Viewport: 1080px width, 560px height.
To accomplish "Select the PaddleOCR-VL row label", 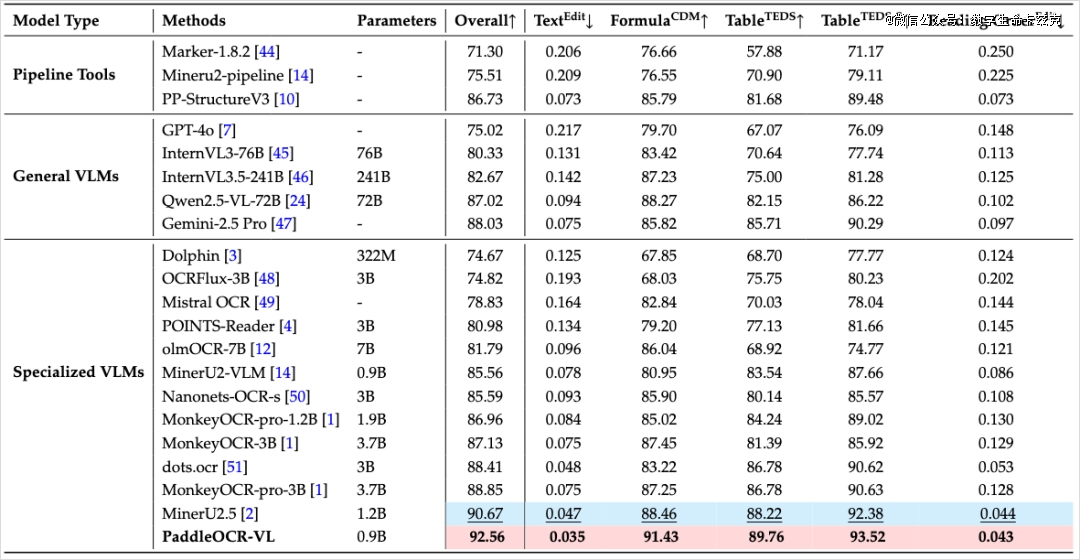I will pyautogui.click(x=218, y=537).
